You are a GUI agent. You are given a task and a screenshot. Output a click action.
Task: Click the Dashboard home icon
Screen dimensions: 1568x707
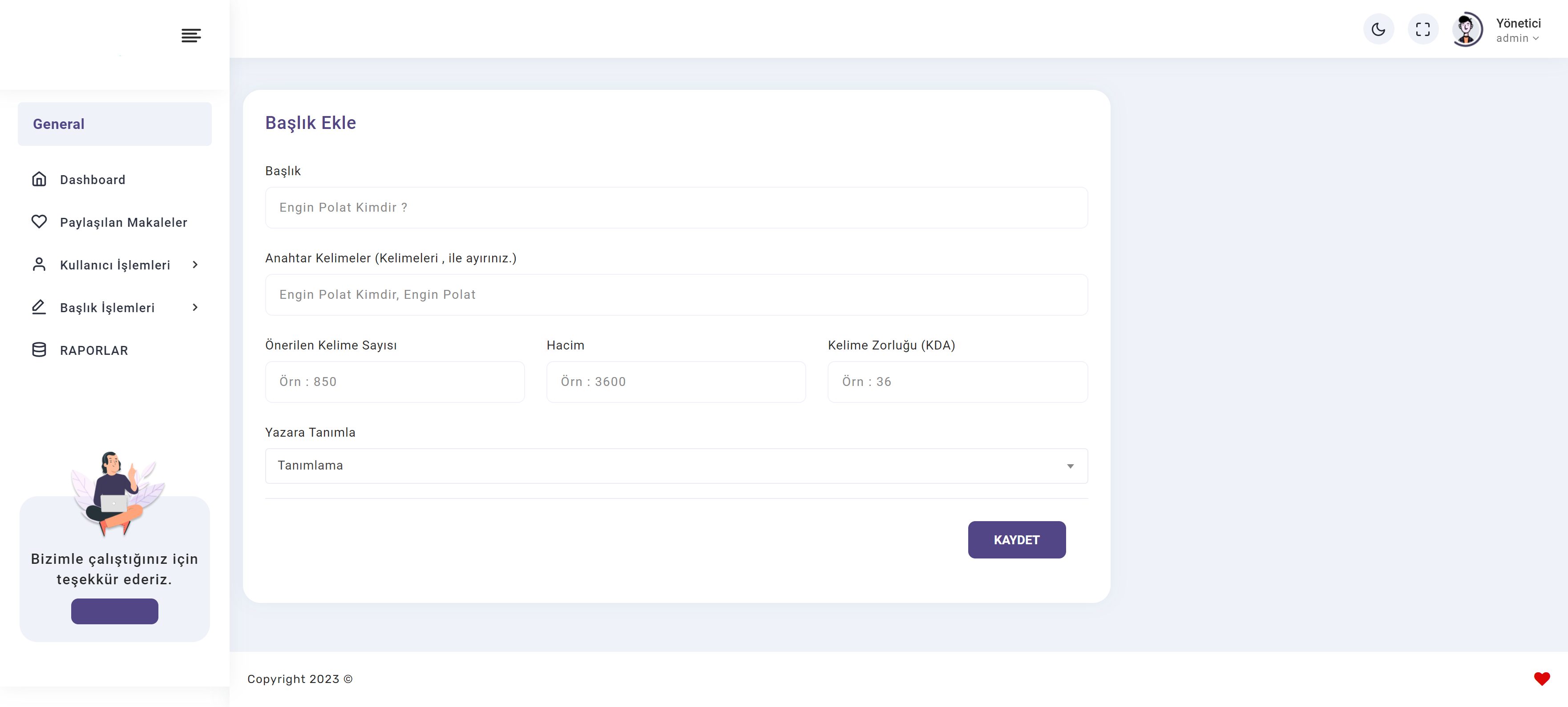click(39, 179)
